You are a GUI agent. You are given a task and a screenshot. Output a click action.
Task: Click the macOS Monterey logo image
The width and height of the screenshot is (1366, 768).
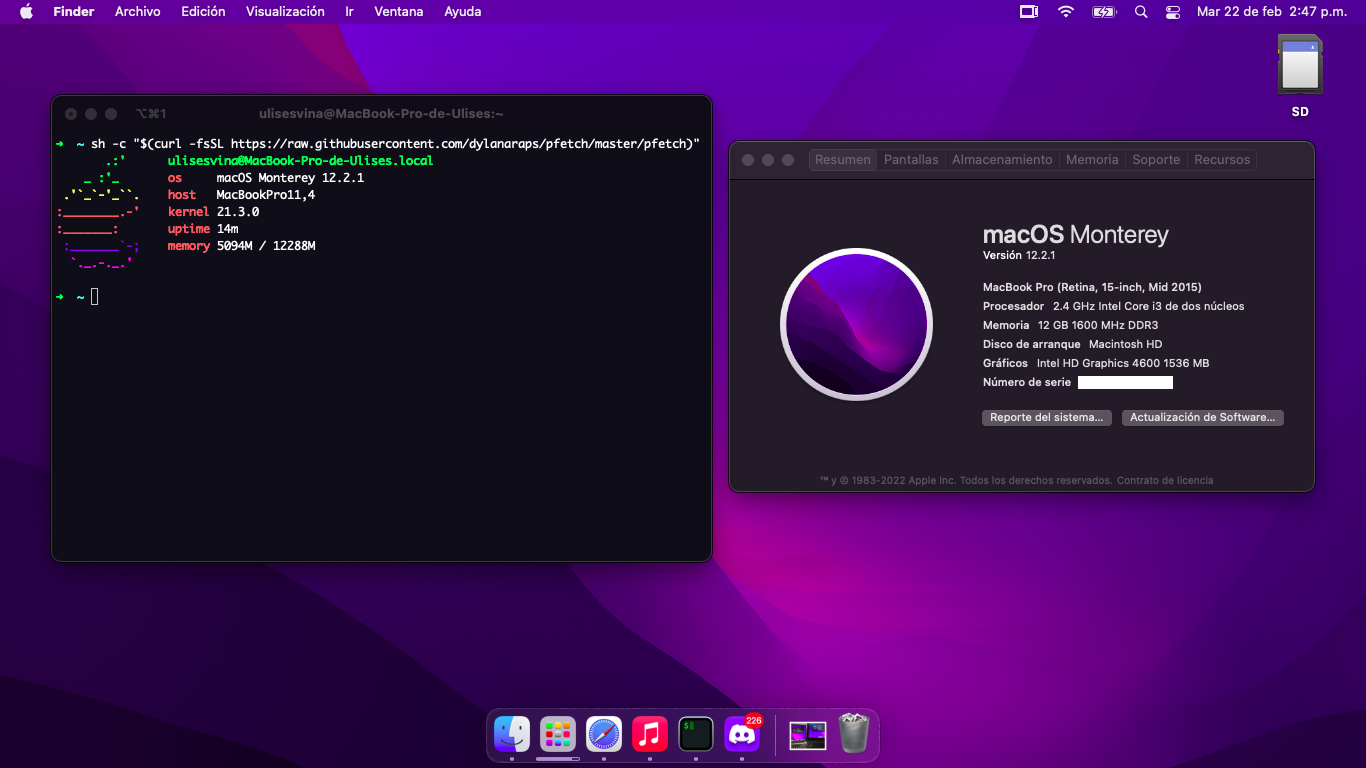(x=856, y=324)
